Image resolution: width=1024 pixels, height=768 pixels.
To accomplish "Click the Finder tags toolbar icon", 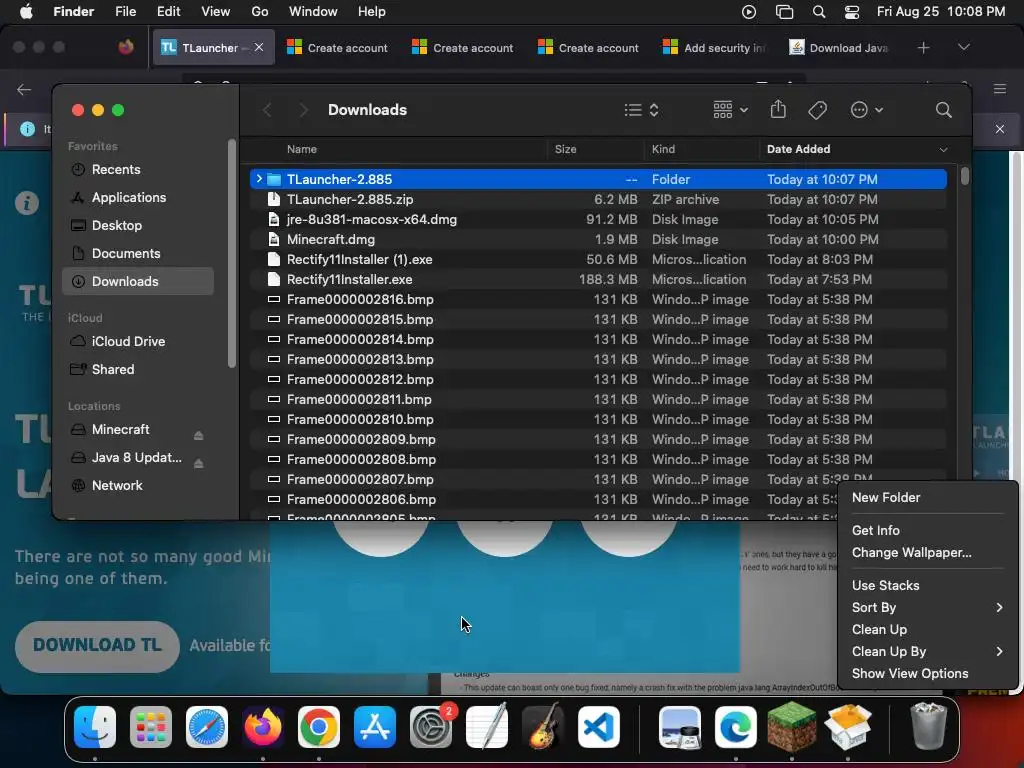I will click(x=817, y=110).
